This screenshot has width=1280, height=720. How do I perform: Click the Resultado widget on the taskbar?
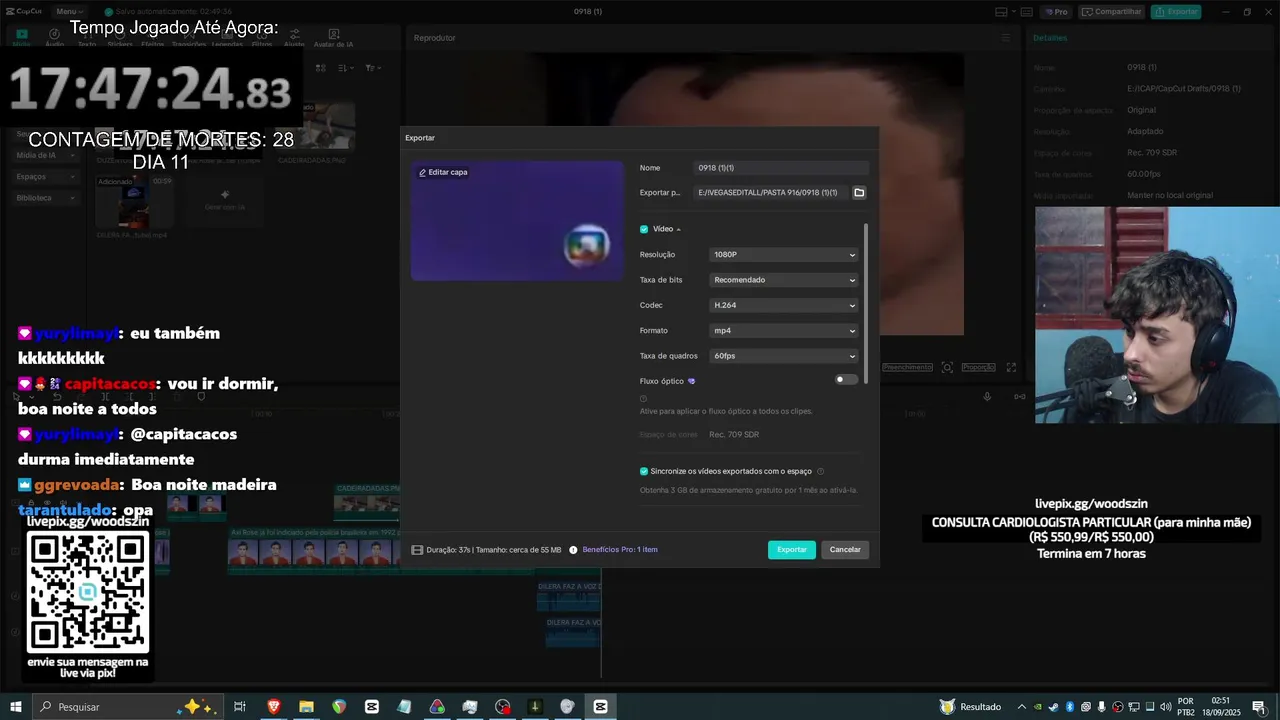coord(970,707)
